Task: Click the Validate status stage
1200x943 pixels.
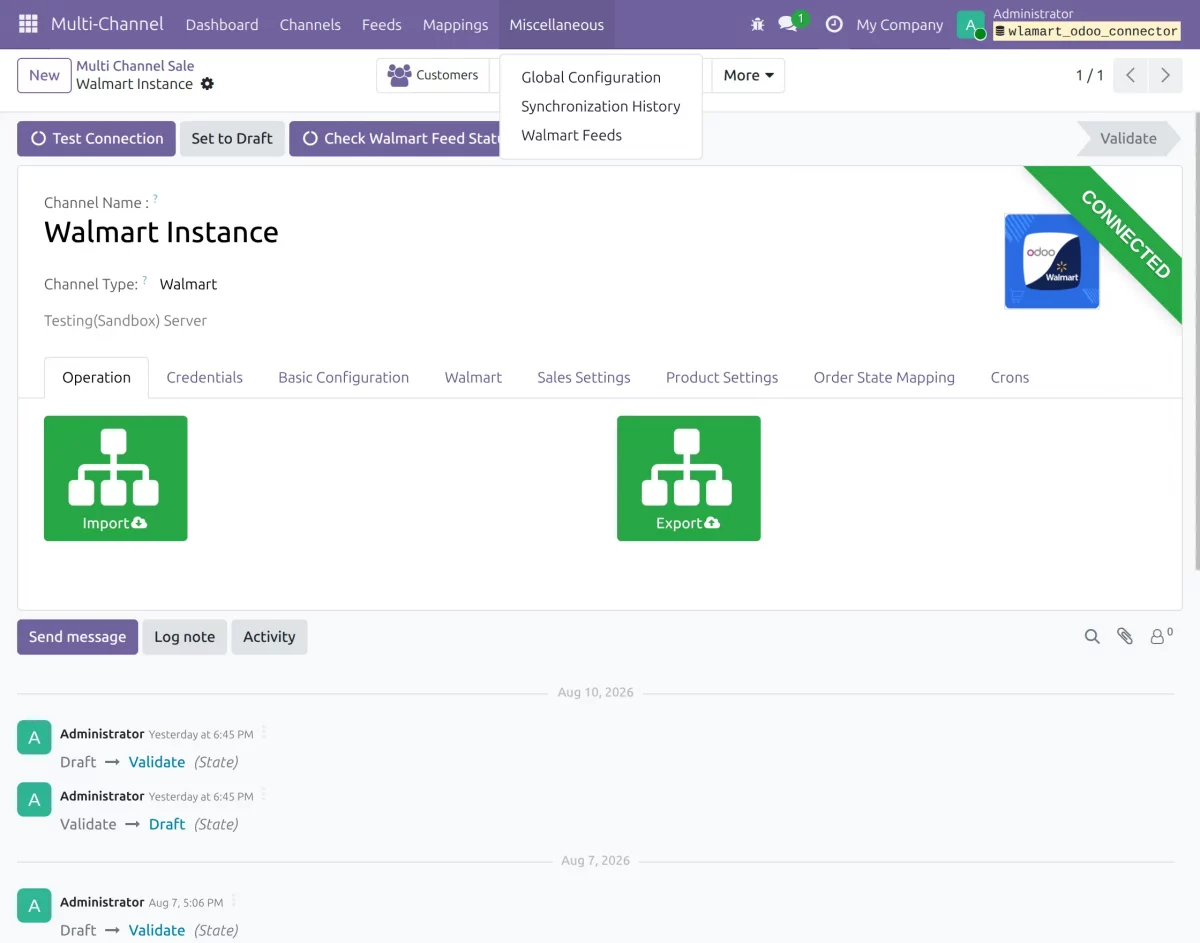Action: [1128, 138]
